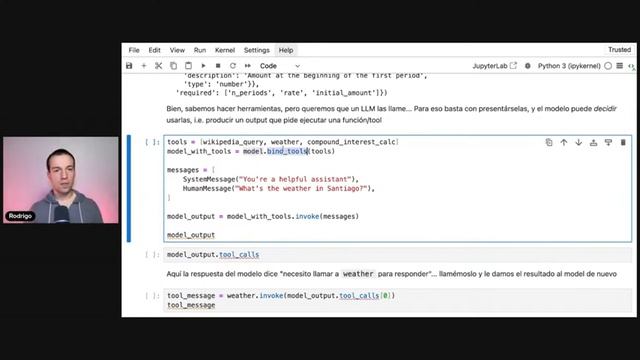Select the model_output.tool_calls cell

point(398,255)
